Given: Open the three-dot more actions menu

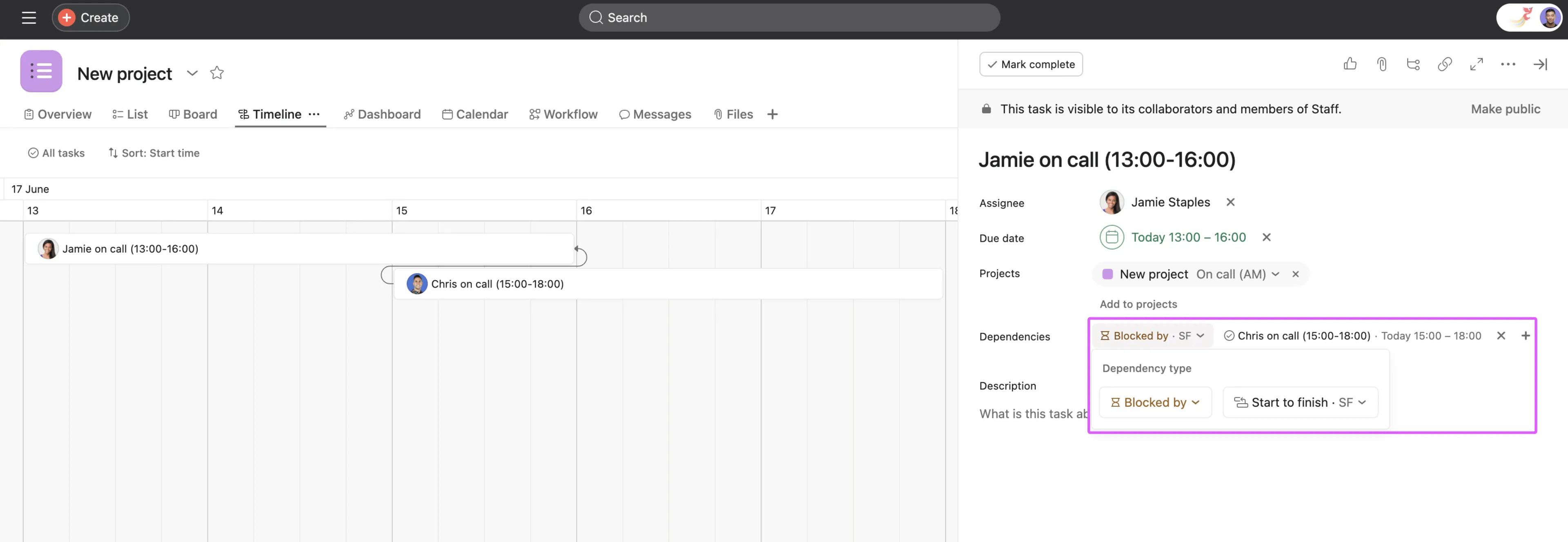Looking at the screenshot, I should click(x=1508, y=64).
